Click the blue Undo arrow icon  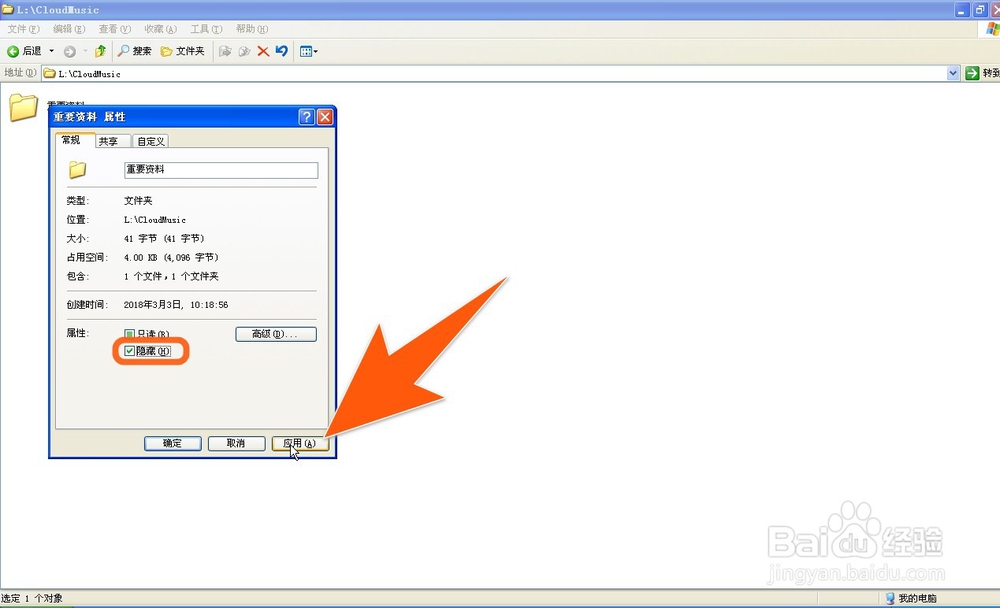click(x=282, y=51)
